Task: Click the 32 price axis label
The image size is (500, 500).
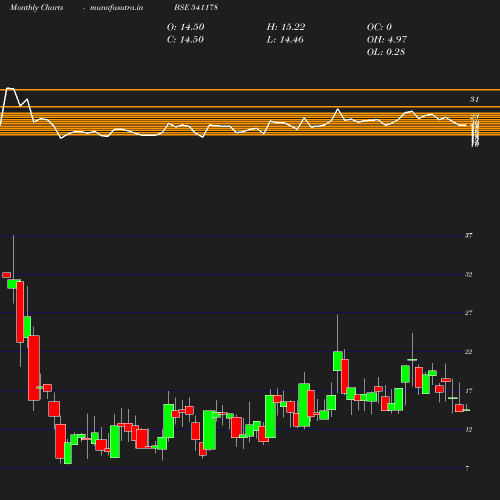Action: 469,274
